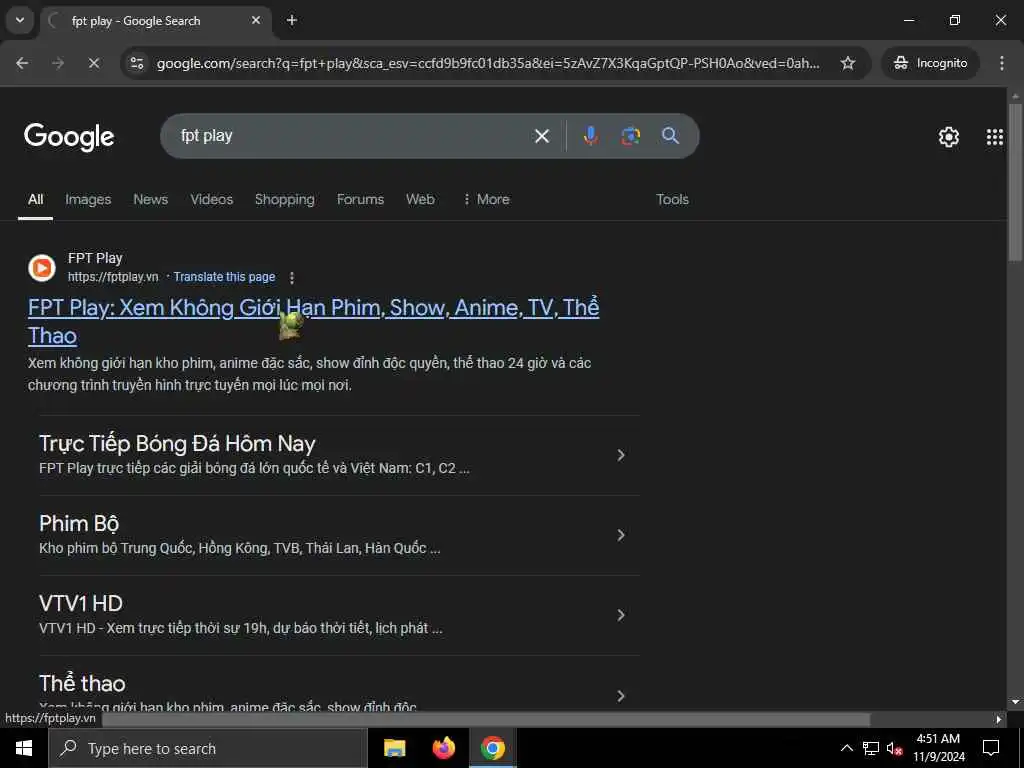The image size is (1024, 768).
Task: Clear the search query with X
Action: [541, 136]
